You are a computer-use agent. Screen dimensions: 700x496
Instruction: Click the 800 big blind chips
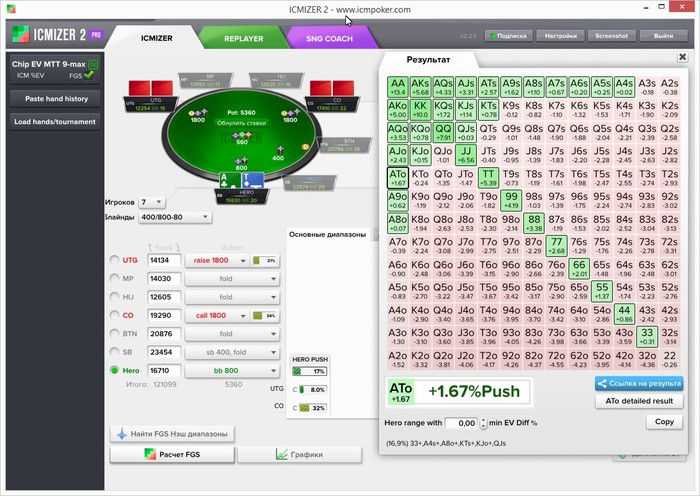pos(242,161)
